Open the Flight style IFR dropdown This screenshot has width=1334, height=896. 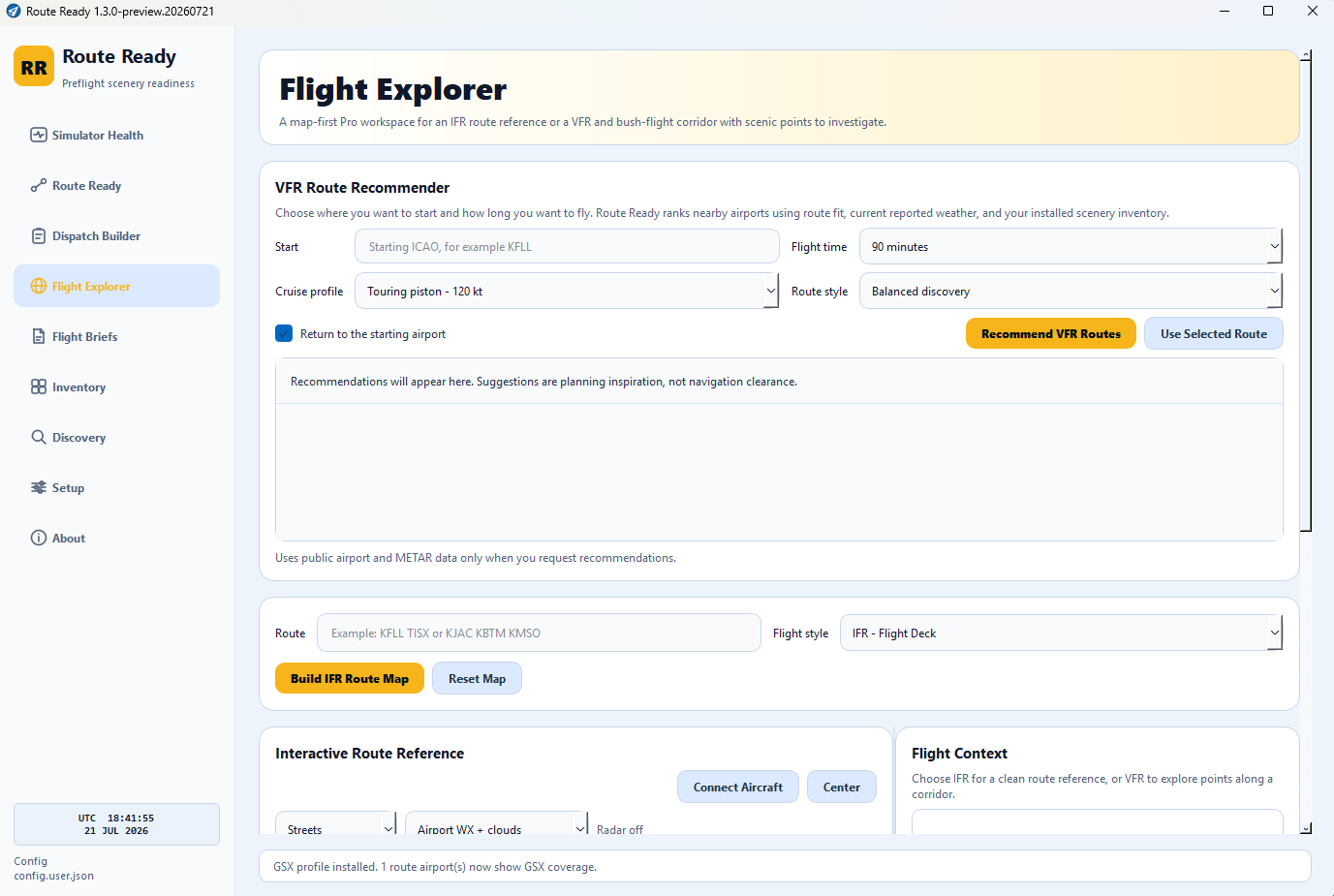(x=1061, y=633)
